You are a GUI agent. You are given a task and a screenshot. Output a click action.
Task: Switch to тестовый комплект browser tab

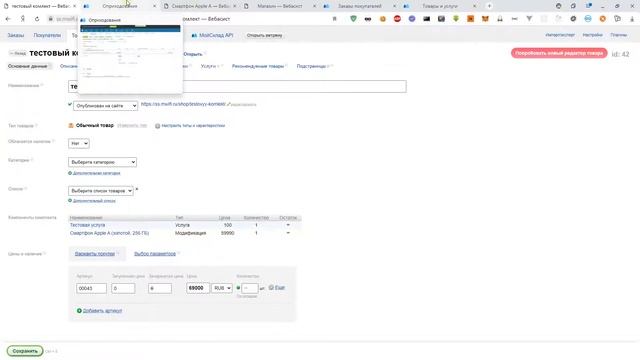[40, 6]
